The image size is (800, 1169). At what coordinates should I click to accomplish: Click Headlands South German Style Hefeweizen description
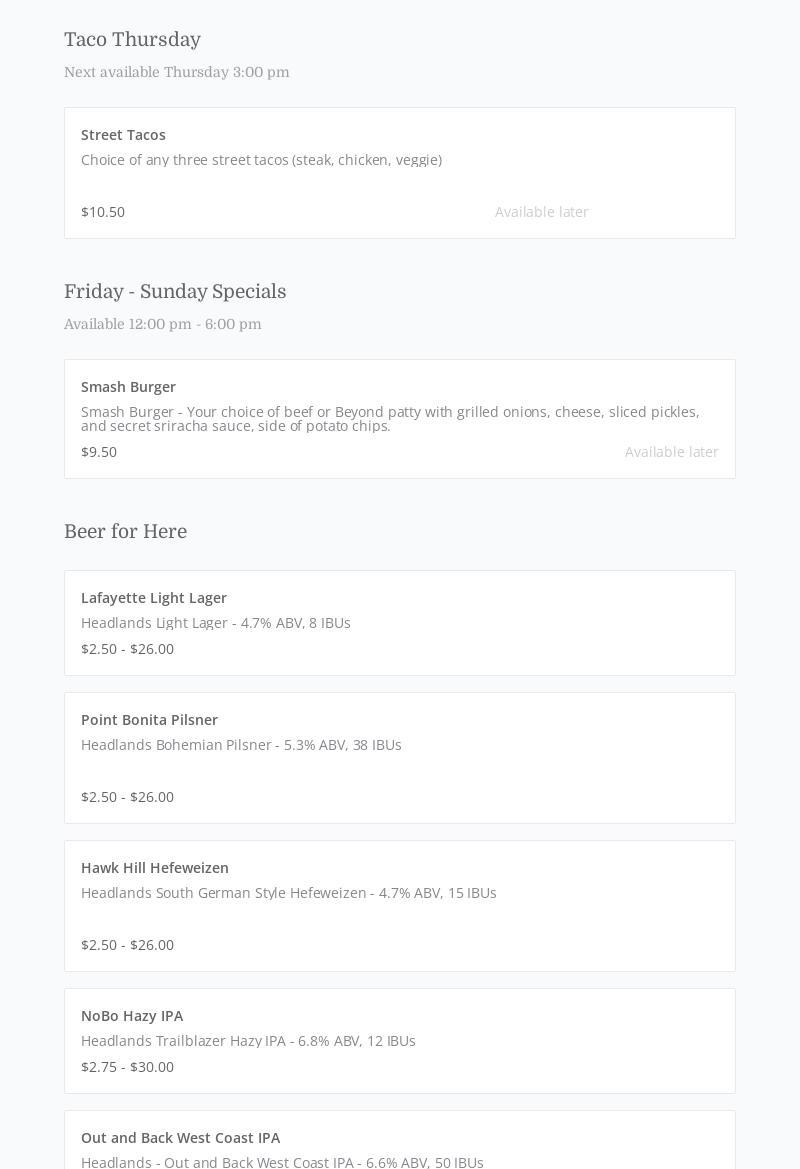[288, 893]
